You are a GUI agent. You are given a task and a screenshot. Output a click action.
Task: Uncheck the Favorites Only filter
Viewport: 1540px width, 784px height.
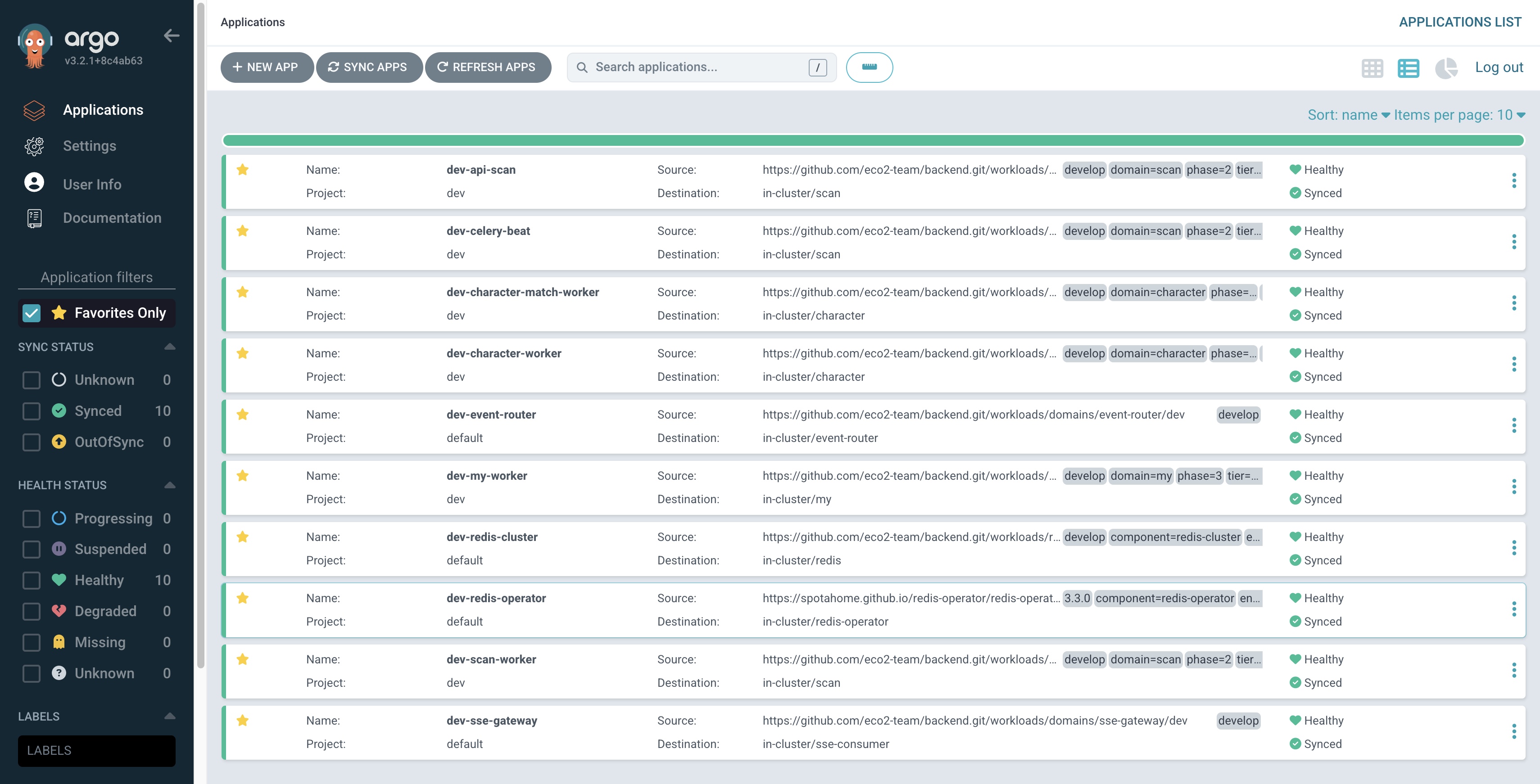(32, 313)
